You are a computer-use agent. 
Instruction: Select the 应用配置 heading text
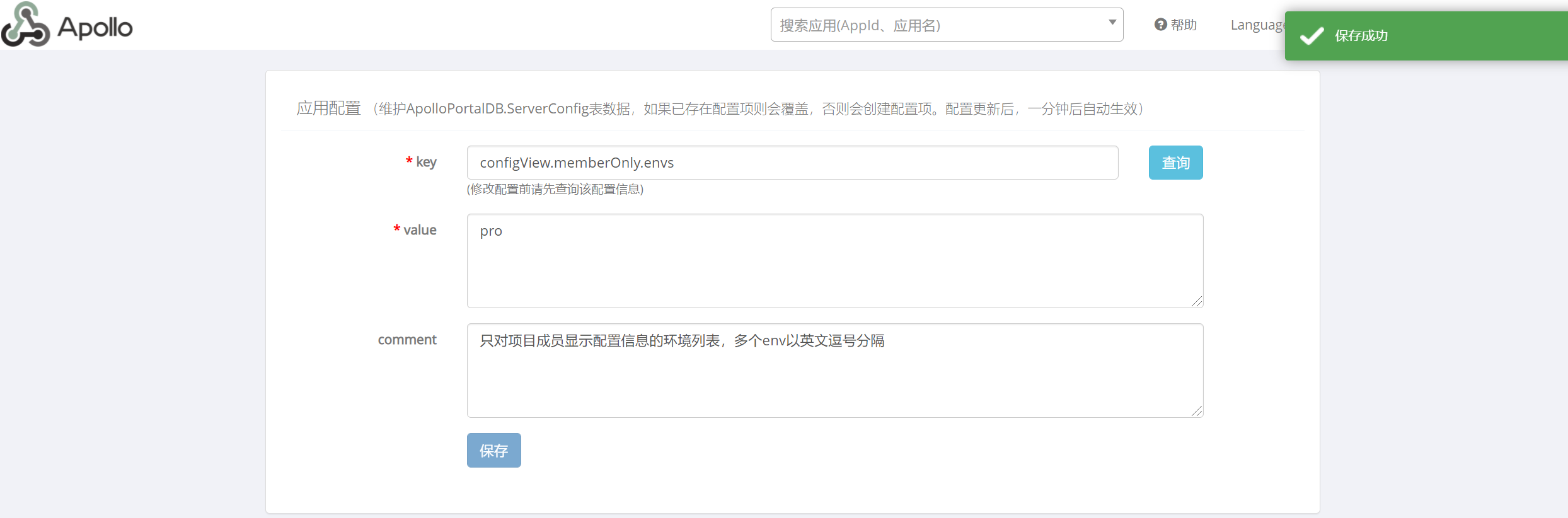(x=328, y=108)
